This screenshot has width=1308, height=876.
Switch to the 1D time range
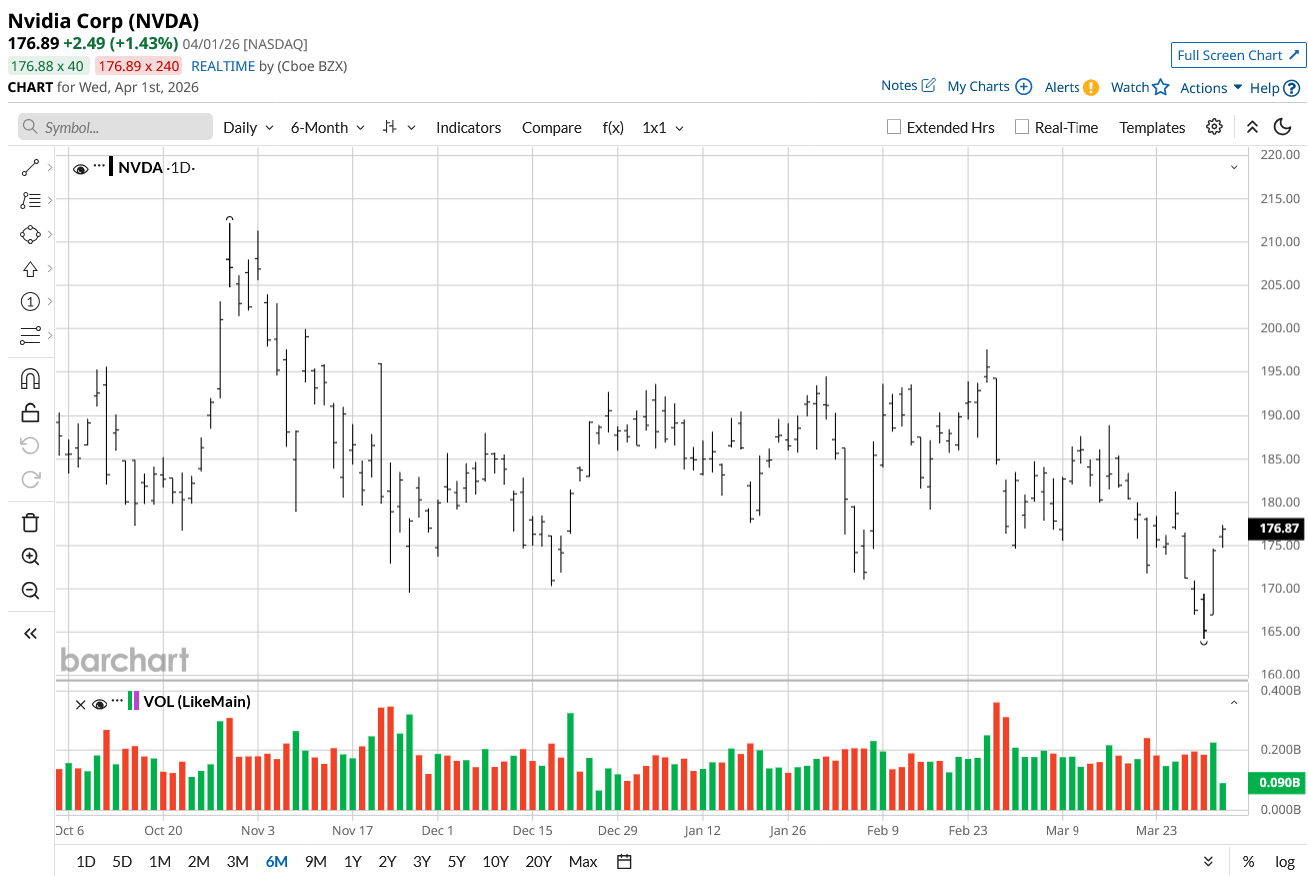[86, 861]
